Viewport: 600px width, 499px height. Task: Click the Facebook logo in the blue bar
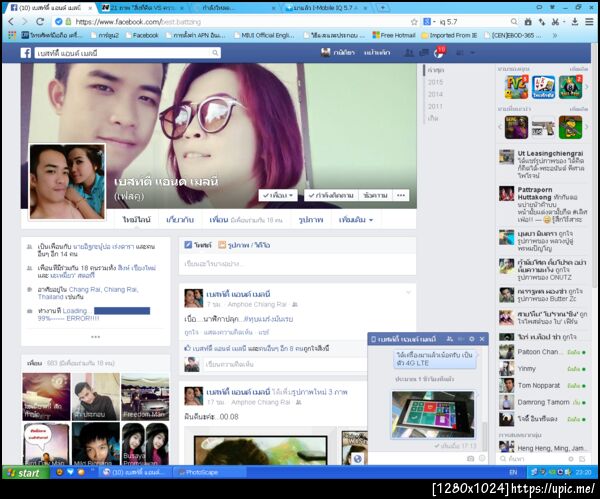coord(26,53)
